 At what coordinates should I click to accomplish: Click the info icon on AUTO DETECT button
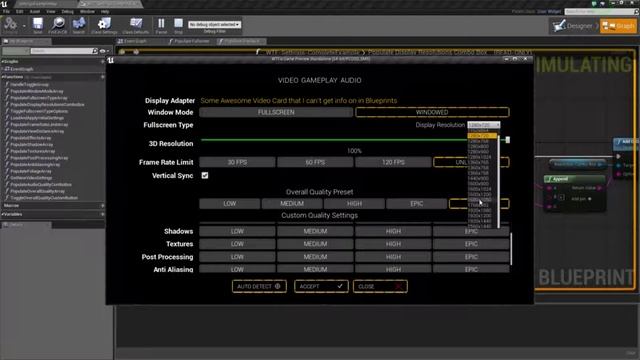coord(278,286)
